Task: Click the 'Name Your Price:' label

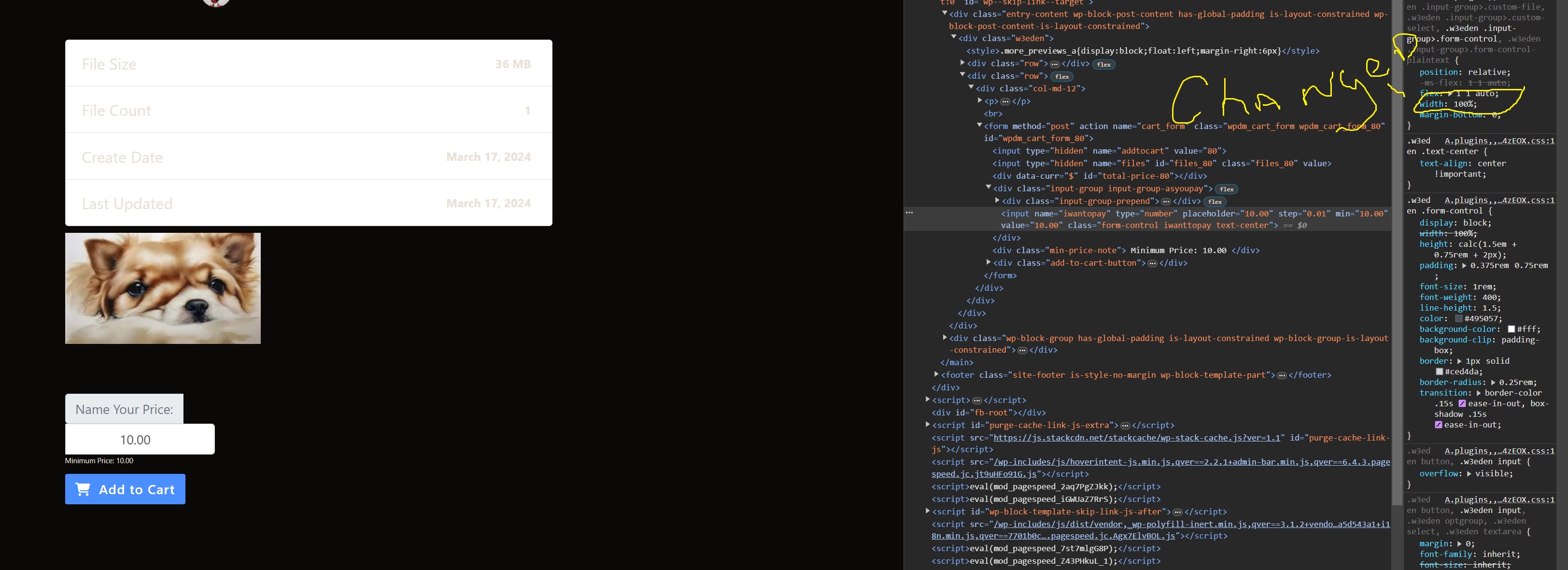Action: 124,409
